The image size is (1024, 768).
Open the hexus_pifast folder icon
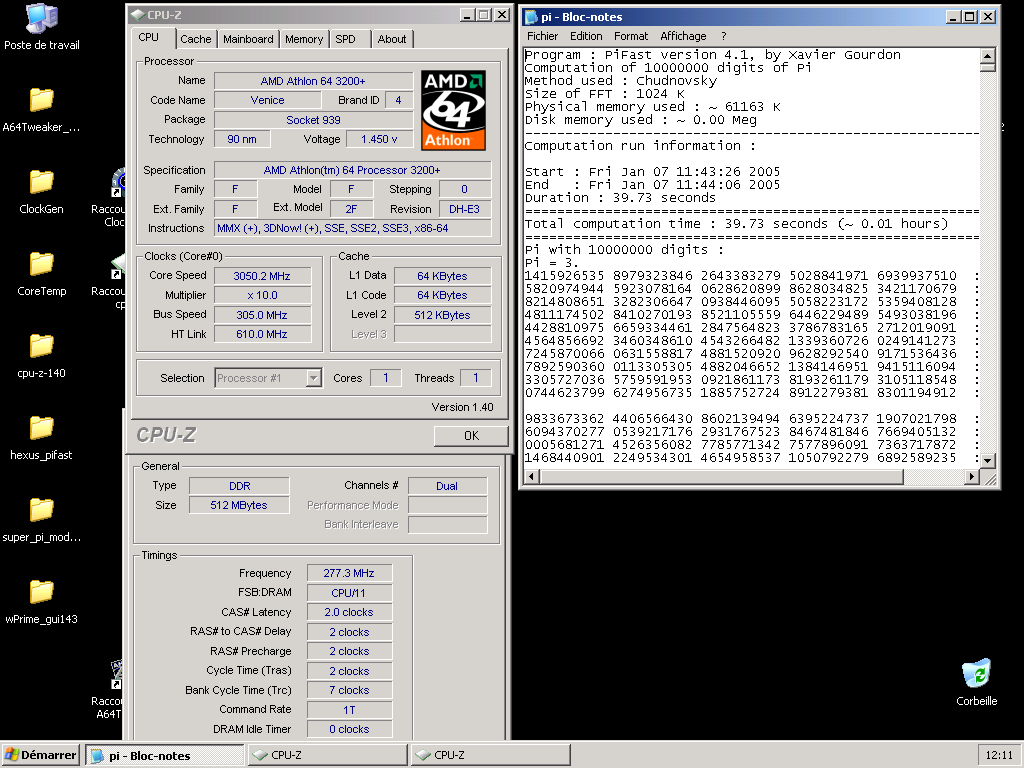(41, 438)
